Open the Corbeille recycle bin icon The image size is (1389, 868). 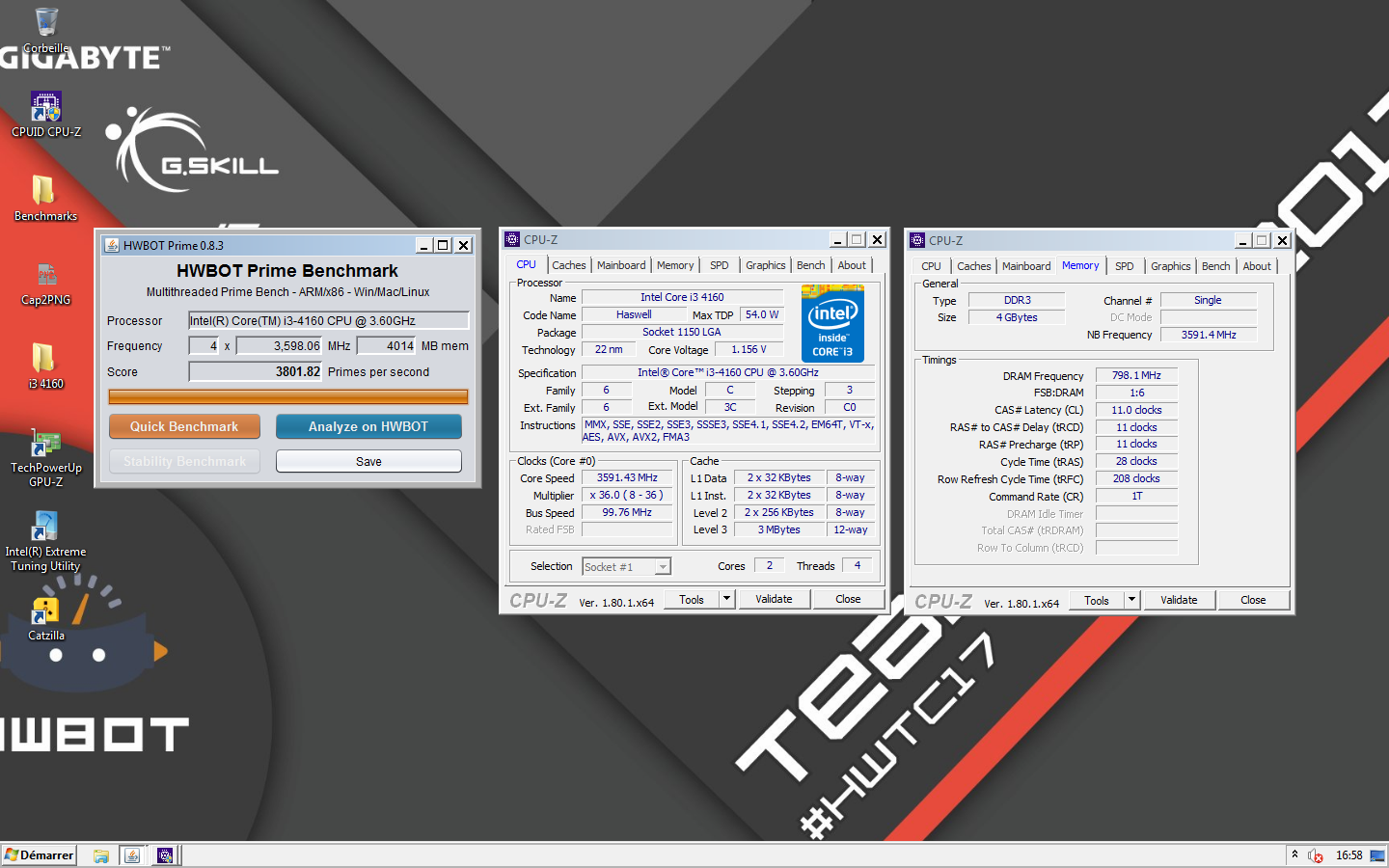click(x=45, y=30)
